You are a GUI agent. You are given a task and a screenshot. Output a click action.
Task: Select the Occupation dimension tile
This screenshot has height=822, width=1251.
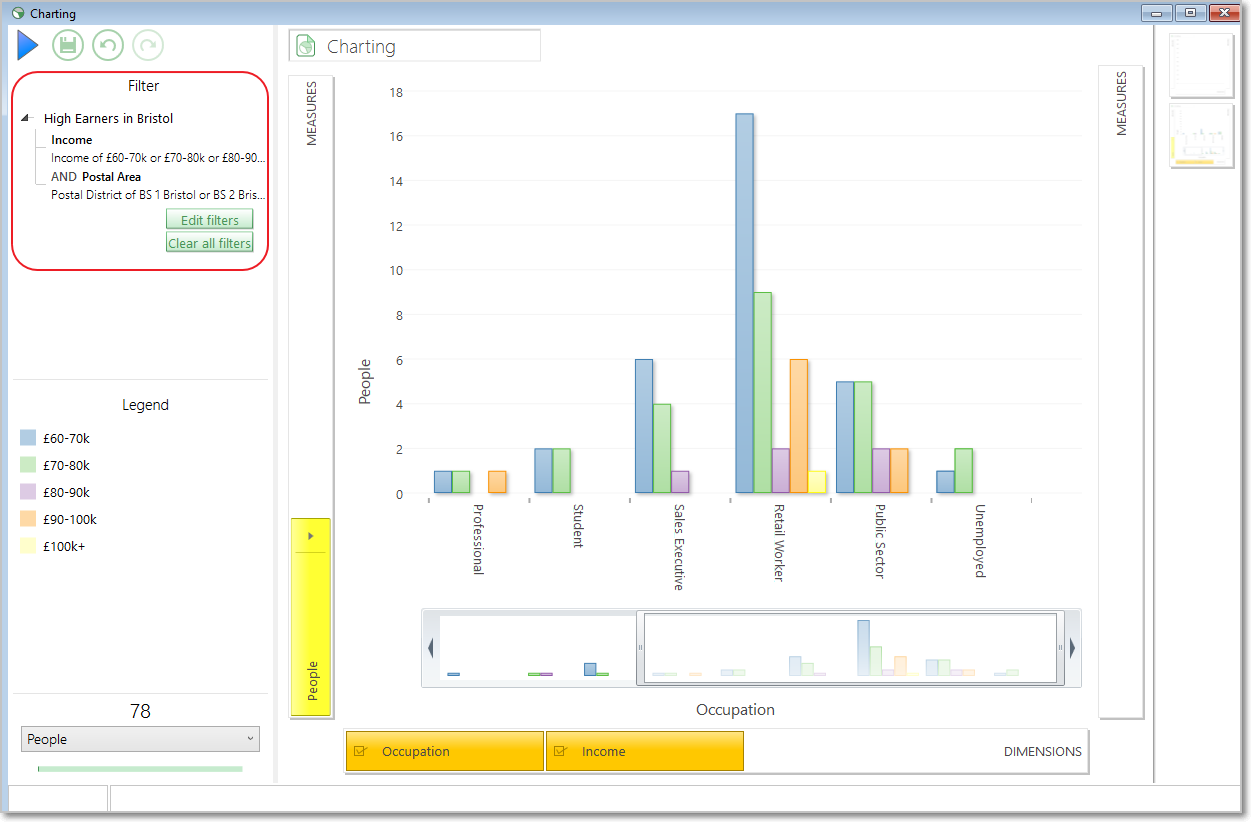(445, 751)
